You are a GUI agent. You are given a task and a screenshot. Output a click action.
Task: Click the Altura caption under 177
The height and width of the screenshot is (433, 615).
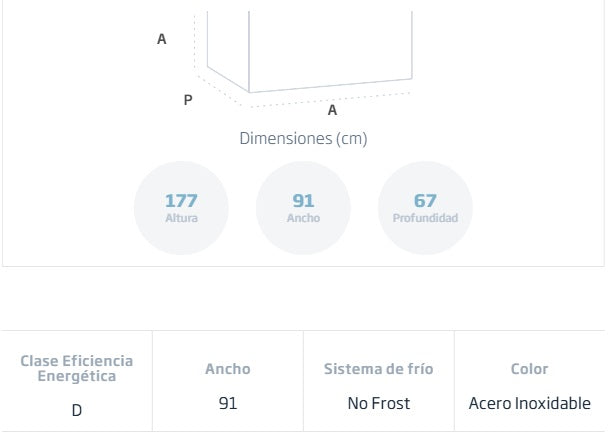click(x=181, y=218)
